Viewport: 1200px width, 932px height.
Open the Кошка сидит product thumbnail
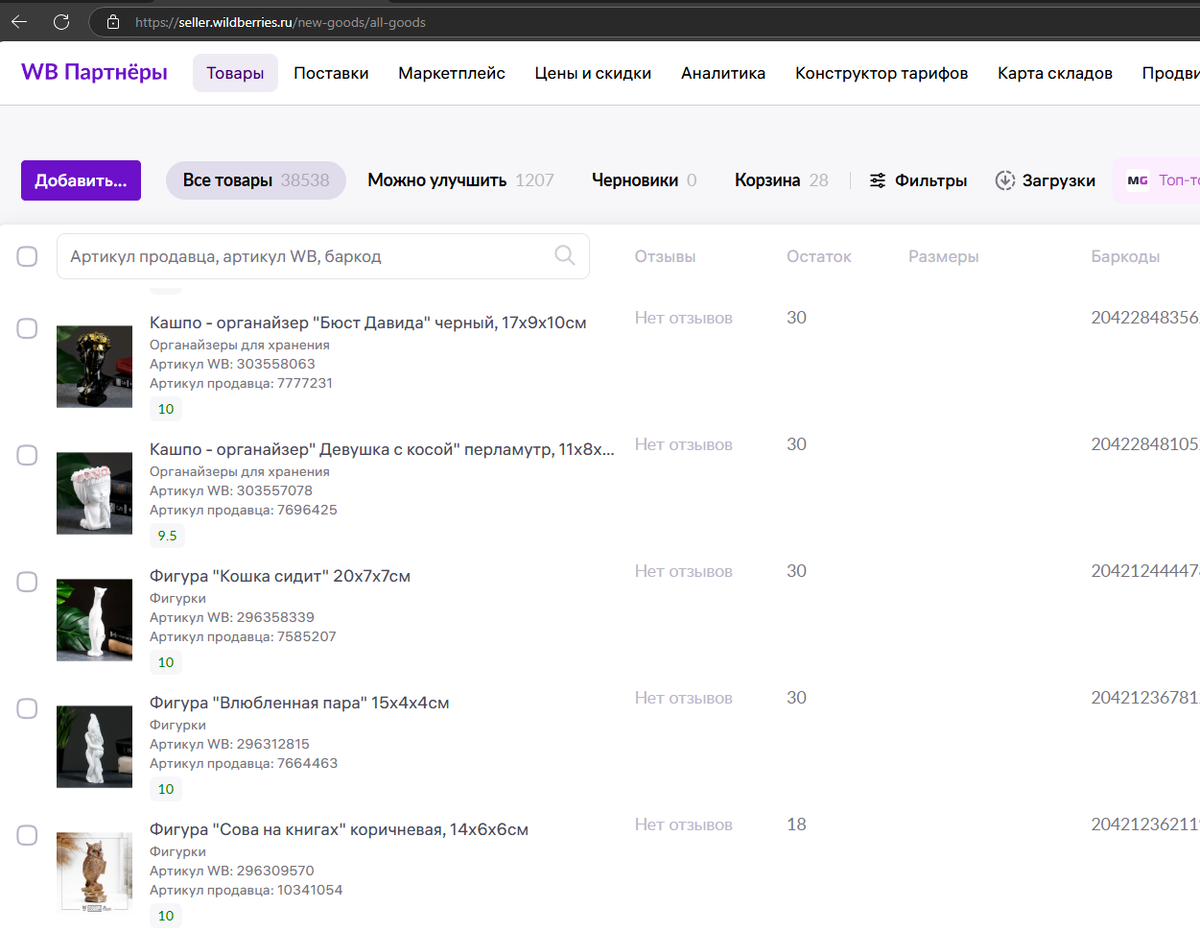click(x=94, y=620)
